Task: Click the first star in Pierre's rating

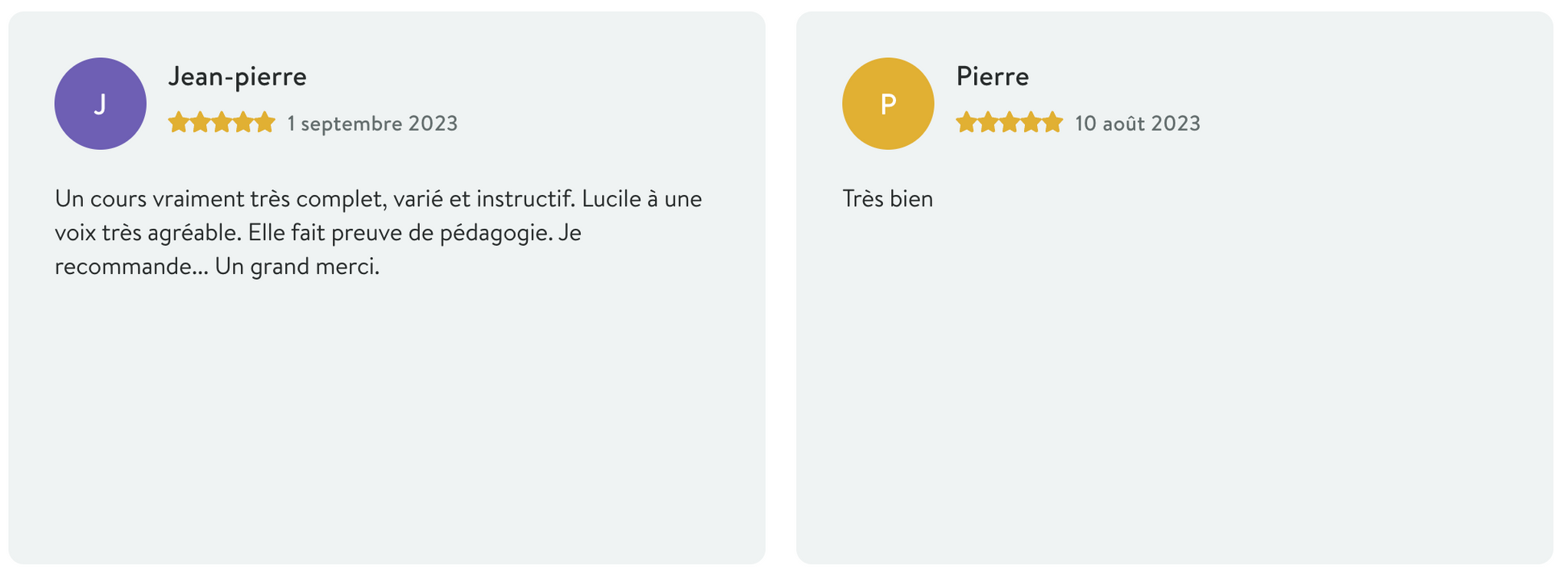Action: pyautogui.click(x=966, y=123)
